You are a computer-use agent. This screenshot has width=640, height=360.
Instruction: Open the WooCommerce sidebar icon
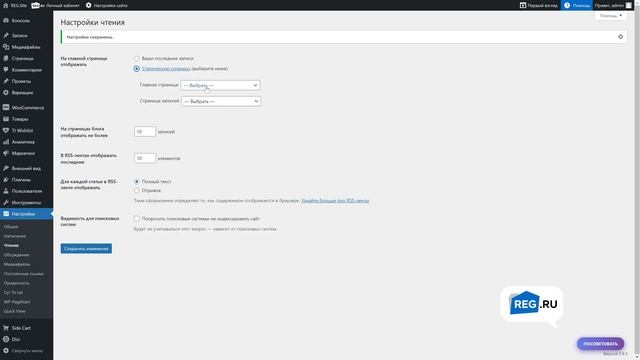click(x=6, y=107)
